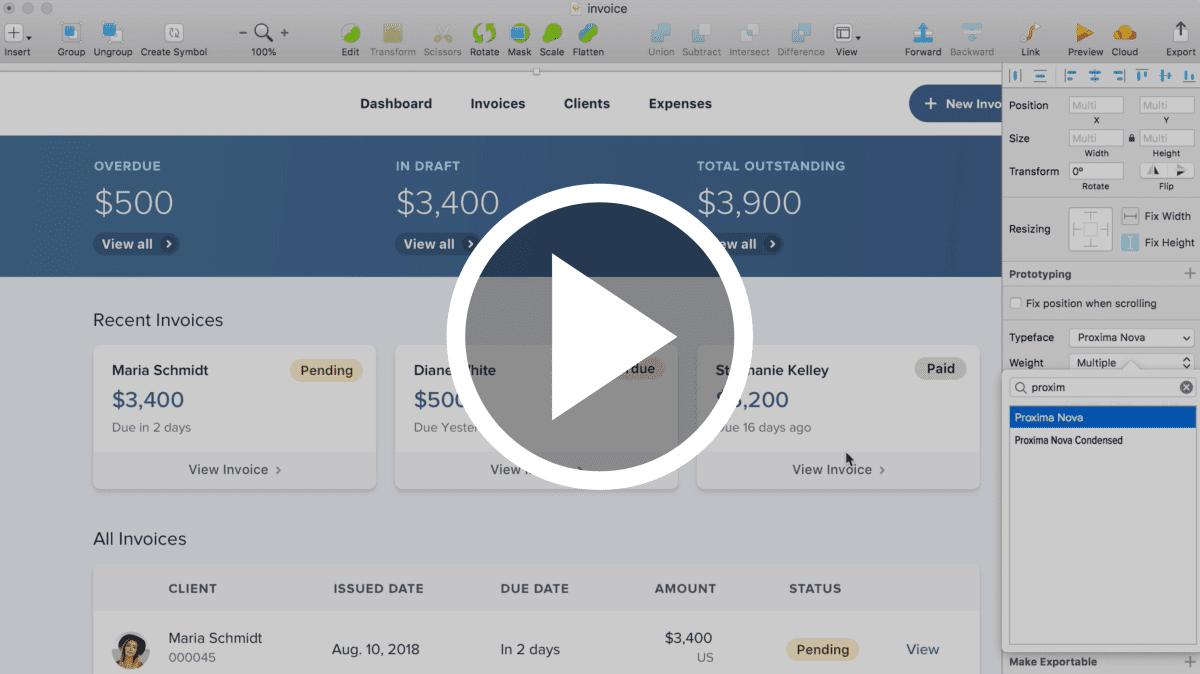
Task: Open the Weight dropdown
Action: [1131, 363]
